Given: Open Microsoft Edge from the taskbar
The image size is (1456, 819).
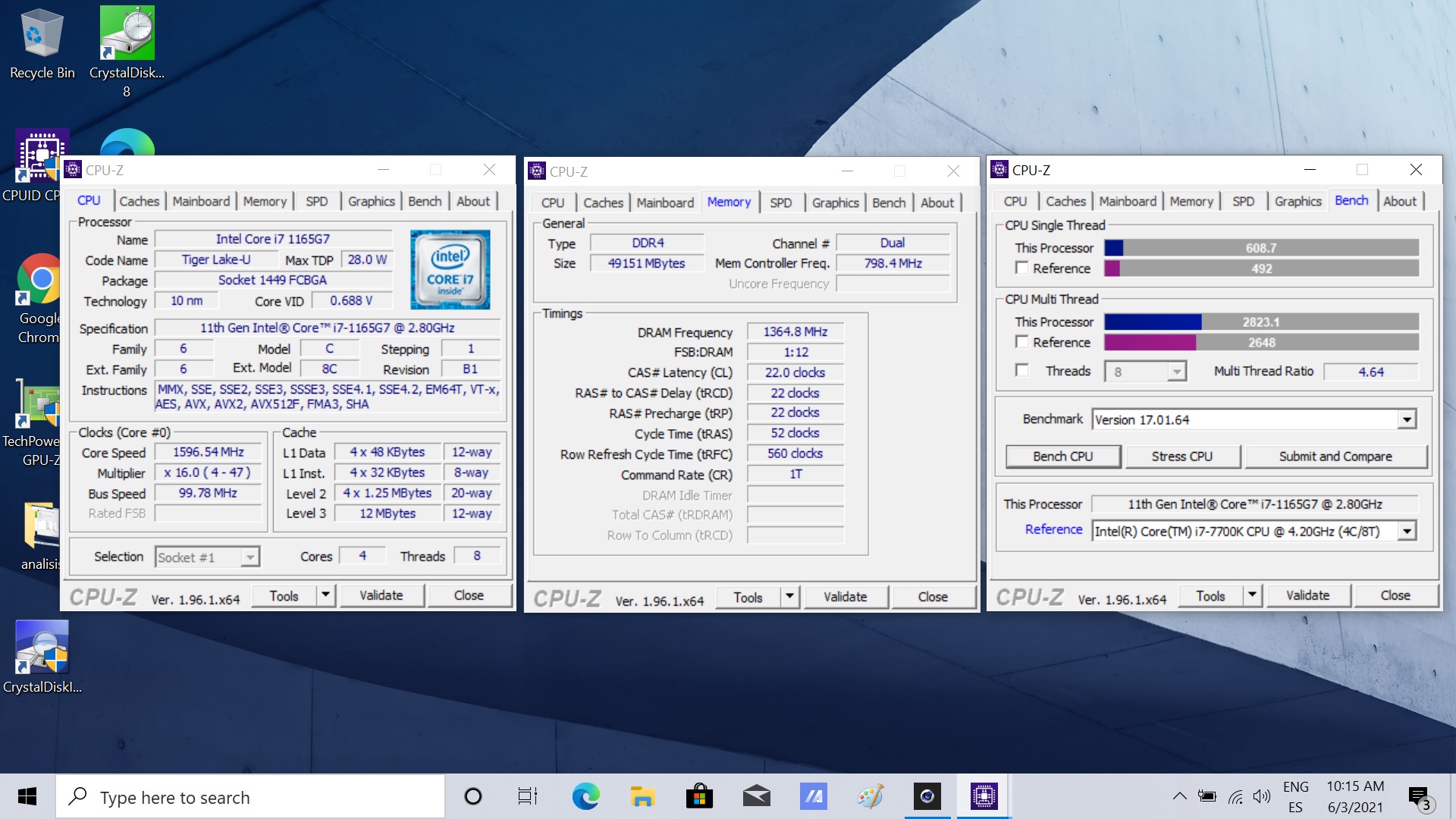Looking at the screenshot, I should click(x=585, y=796).
